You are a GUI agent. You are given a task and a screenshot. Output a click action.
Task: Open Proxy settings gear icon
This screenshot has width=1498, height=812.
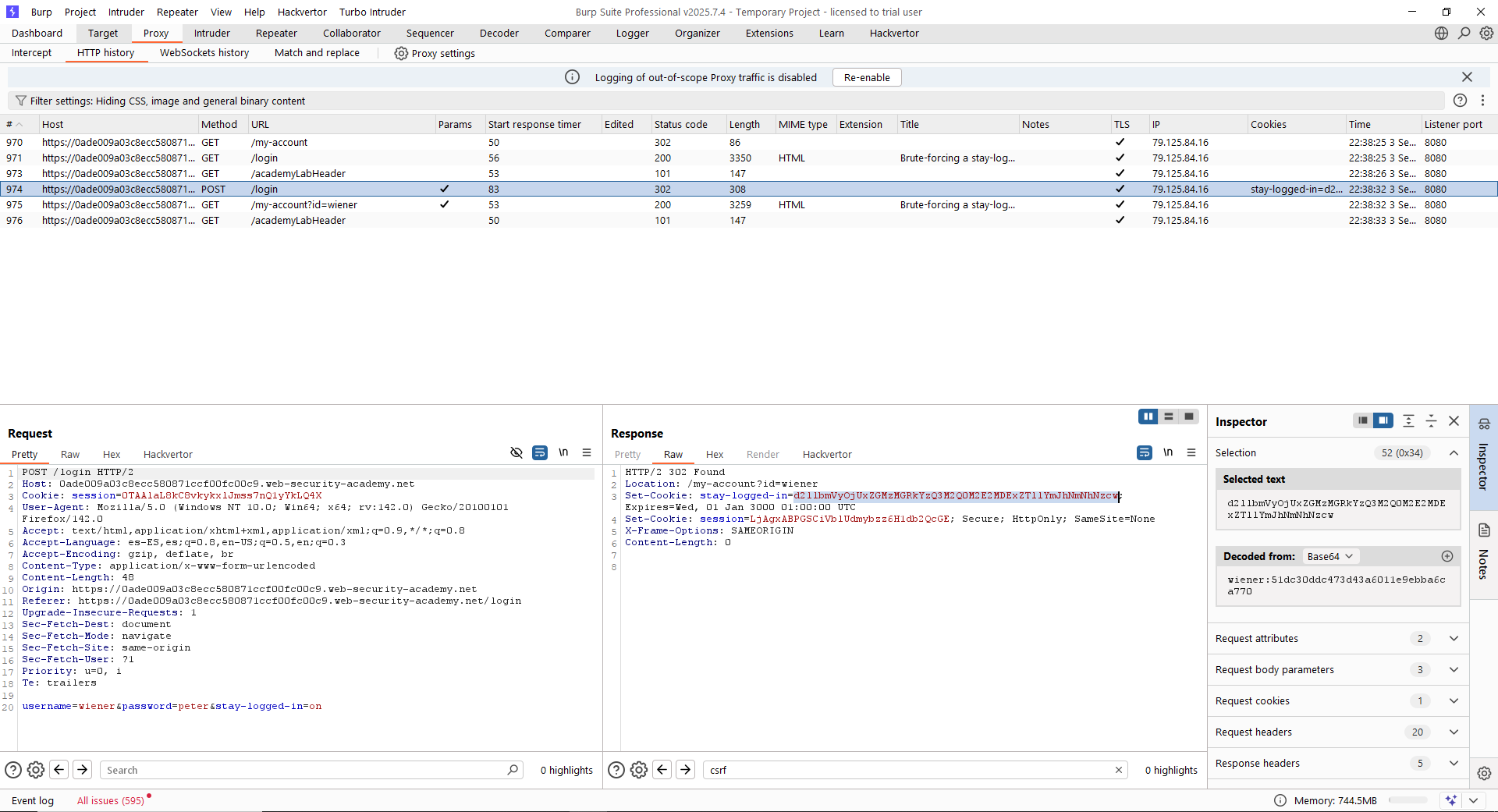click(x=401, y=53)
